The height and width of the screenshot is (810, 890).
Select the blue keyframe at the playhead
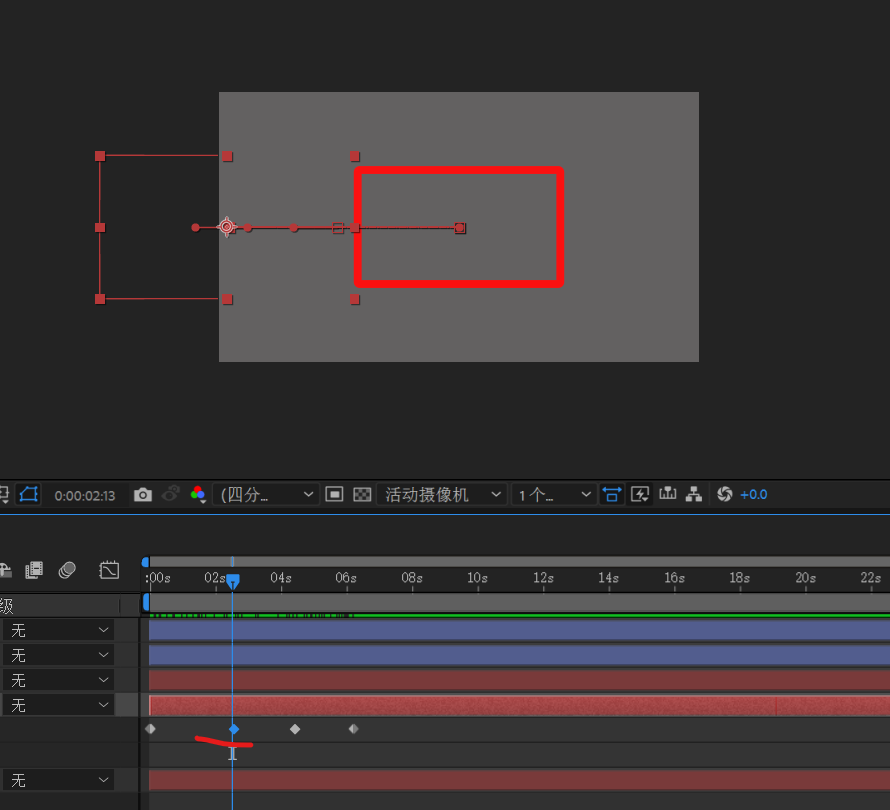coord(234,729)
